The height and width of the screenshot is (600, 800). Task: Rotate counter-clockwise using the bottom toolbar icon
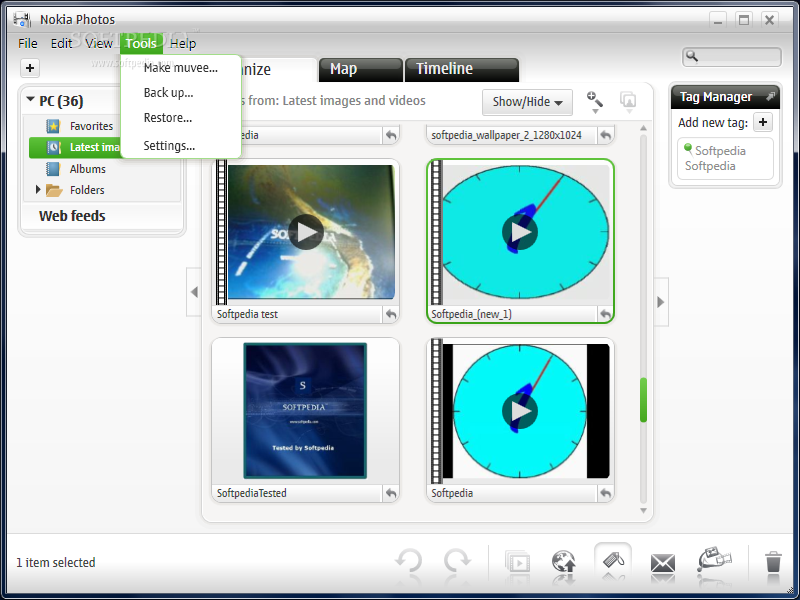point(409,561)
